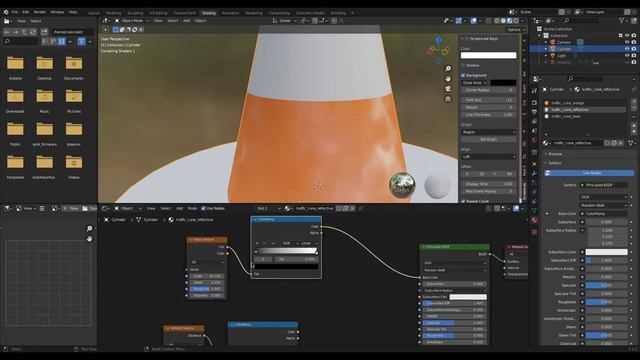Click the Principled BSDF node header

point(455,247)
